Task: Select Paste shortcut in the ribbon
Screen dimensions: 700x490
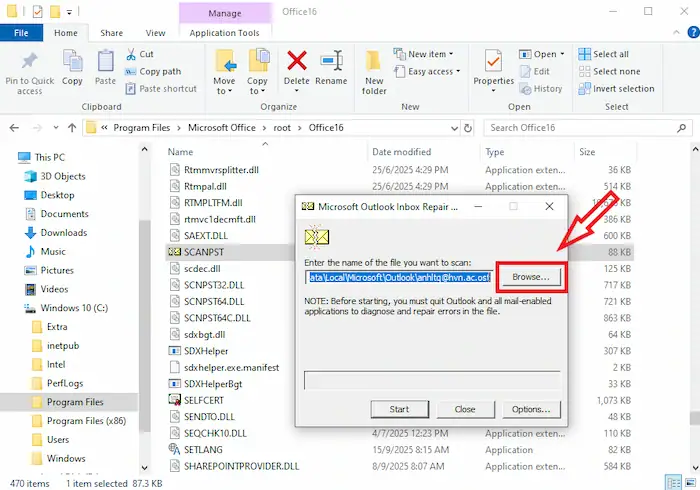Action: coord(161,89)
